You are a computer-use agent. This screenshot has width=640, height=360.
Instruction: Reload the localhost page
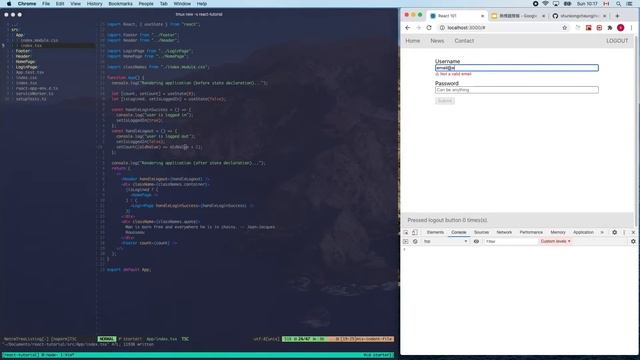tap(429, 28)
